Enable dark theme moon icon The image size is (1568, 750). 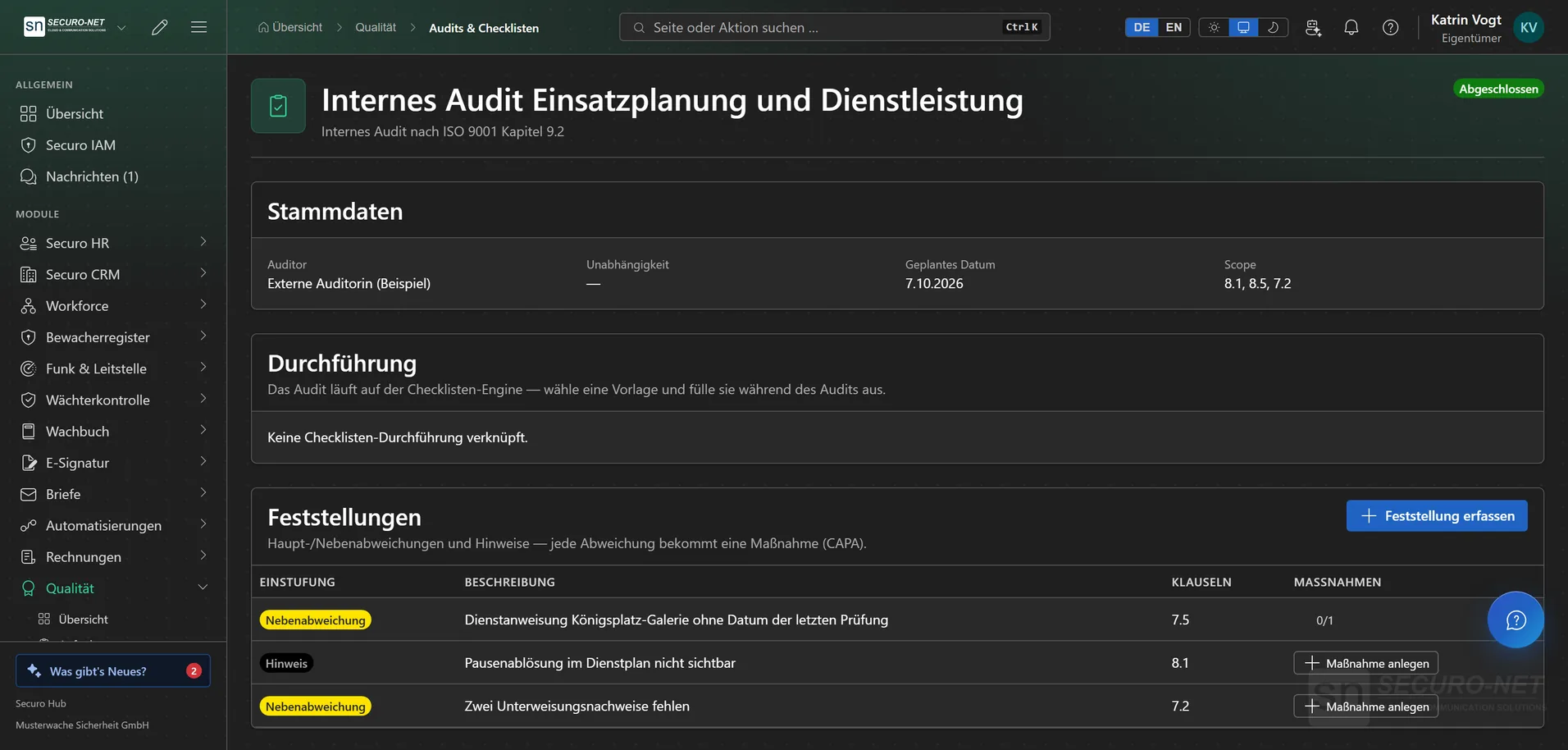pos(1273,27)
